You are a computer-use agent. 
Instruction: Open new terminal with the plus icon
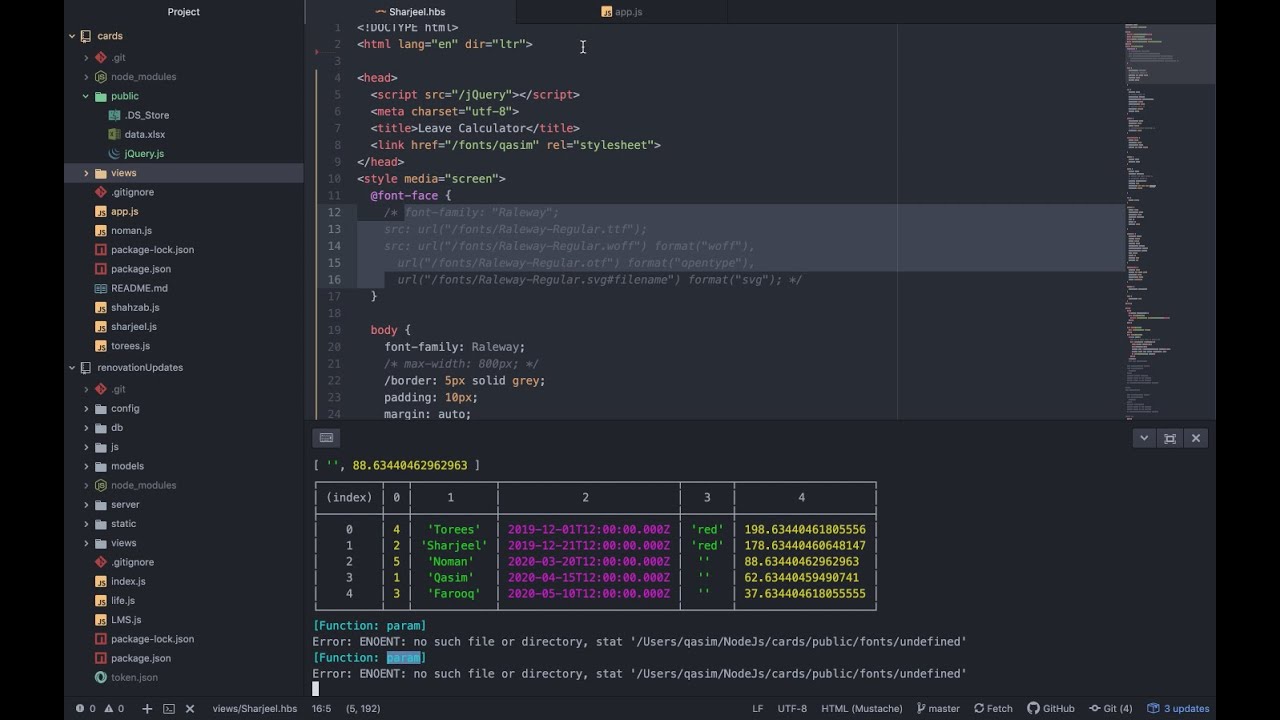point(147,708)
